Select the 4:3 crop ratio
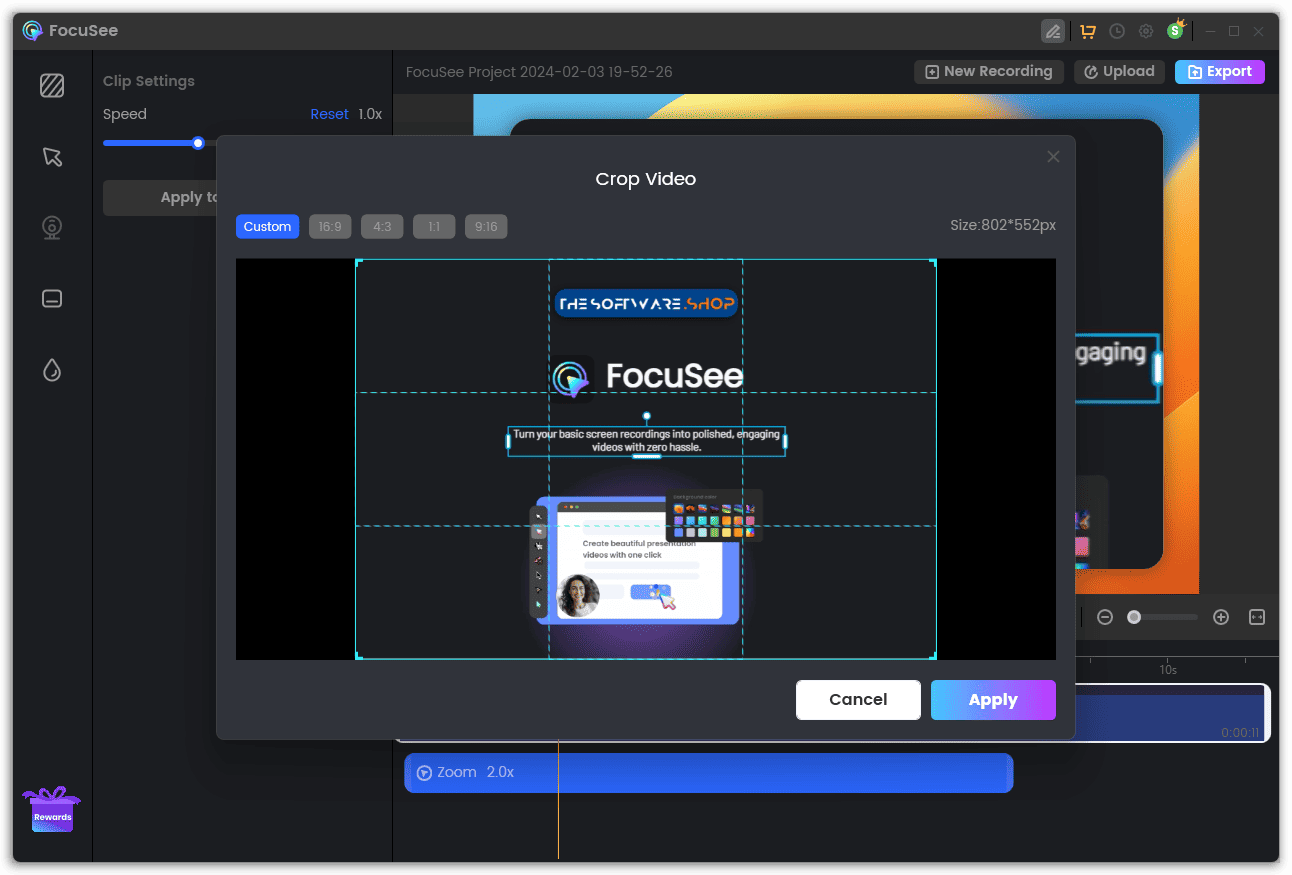Viewport: 1292px width, 875px height. click(x=382, y=227)
